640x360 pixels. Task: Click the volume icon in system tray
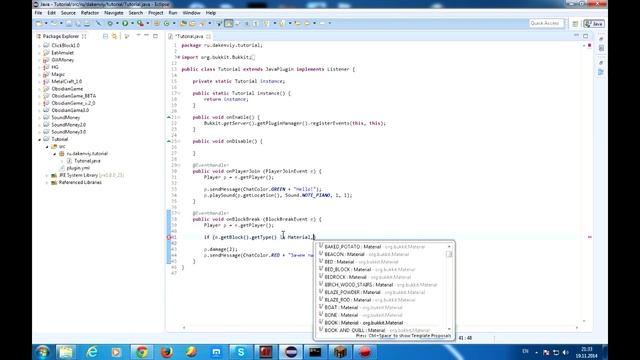click(565, 352)
